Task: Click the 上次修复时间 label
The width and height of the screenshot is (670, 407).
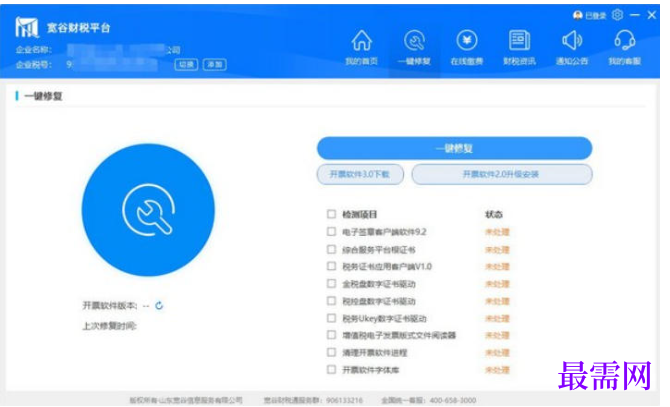Action: (109, 326)
